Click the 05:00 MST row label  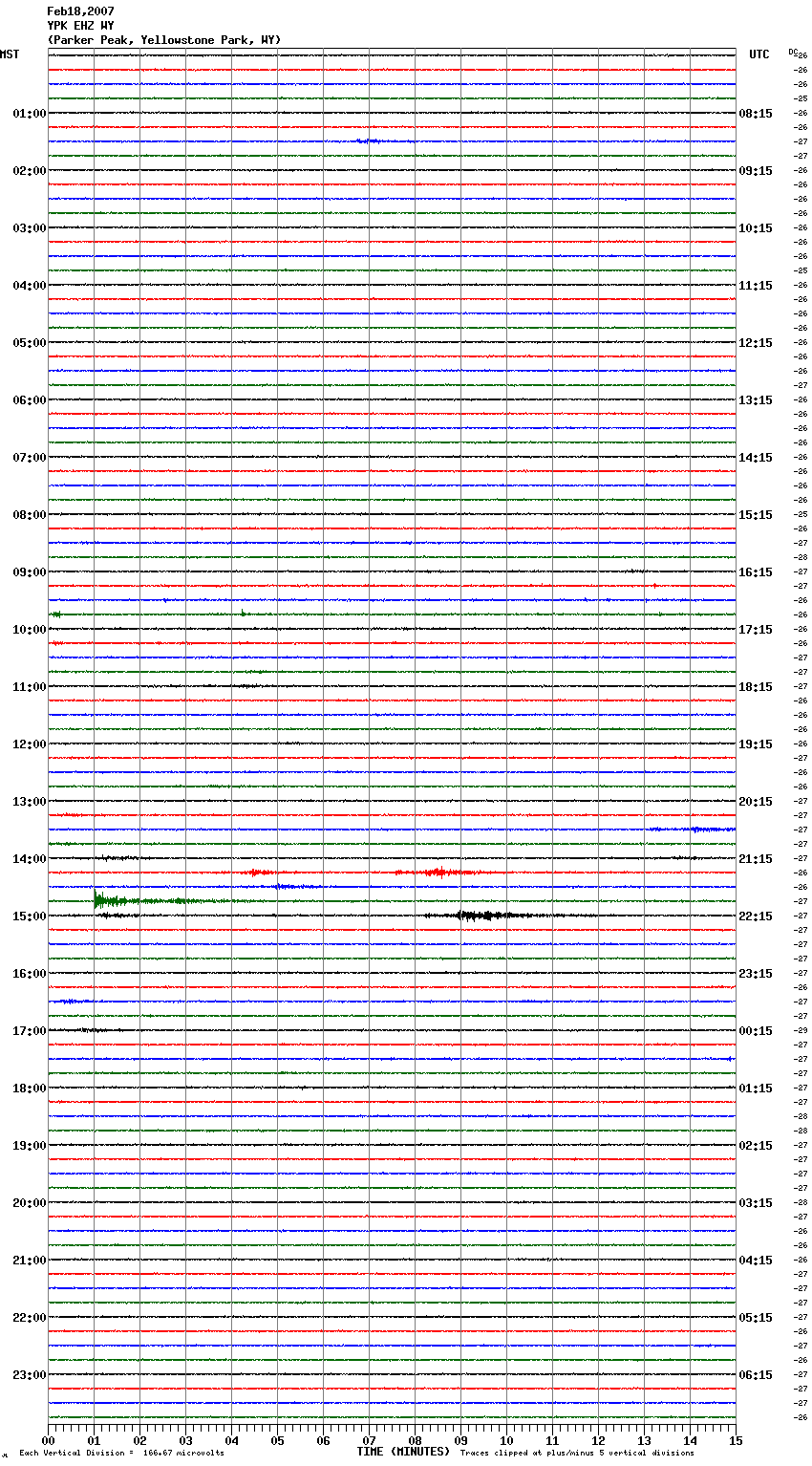(29, 343)
